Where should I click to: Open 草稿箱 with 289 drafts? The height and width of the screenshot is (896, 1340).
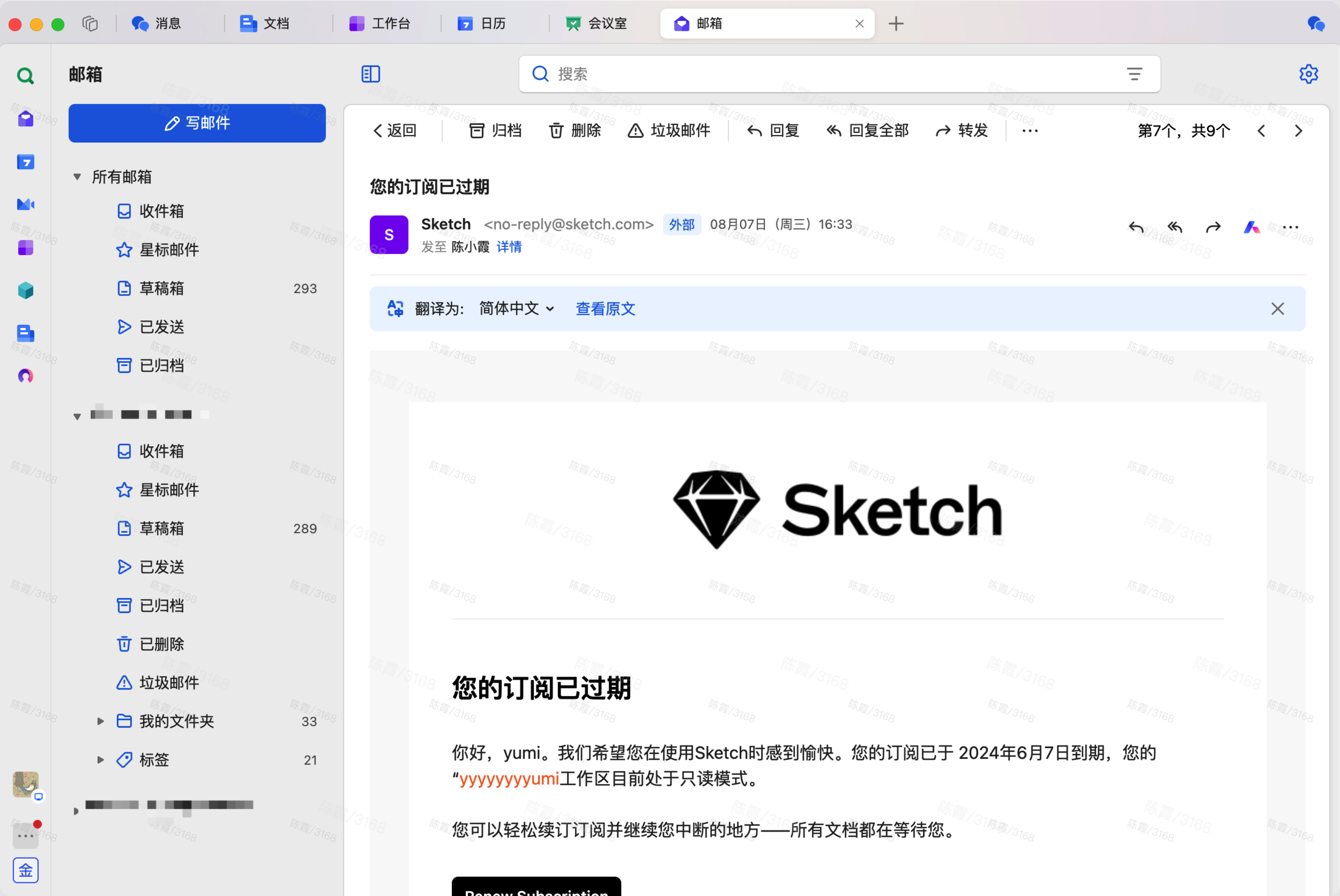[x=197, y=529]
